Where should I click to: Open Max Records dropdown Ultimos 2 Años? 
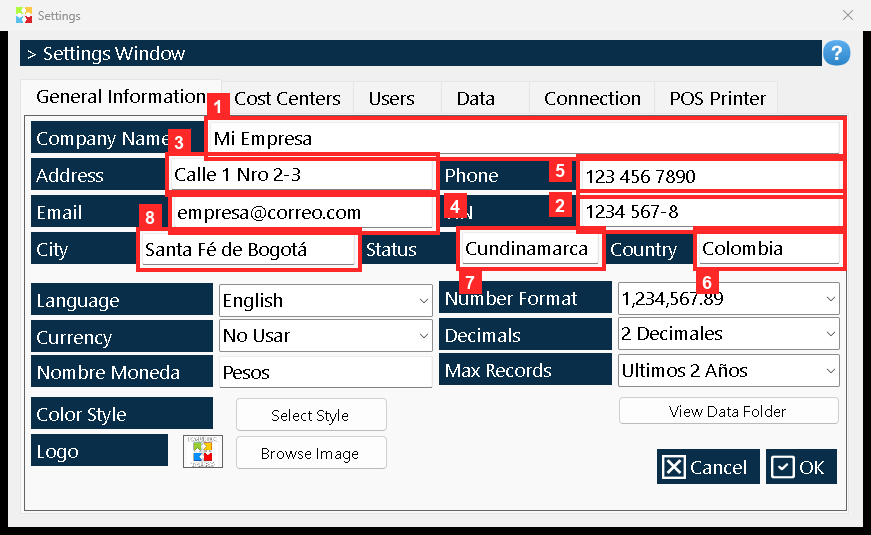click(x=728, y=371)
